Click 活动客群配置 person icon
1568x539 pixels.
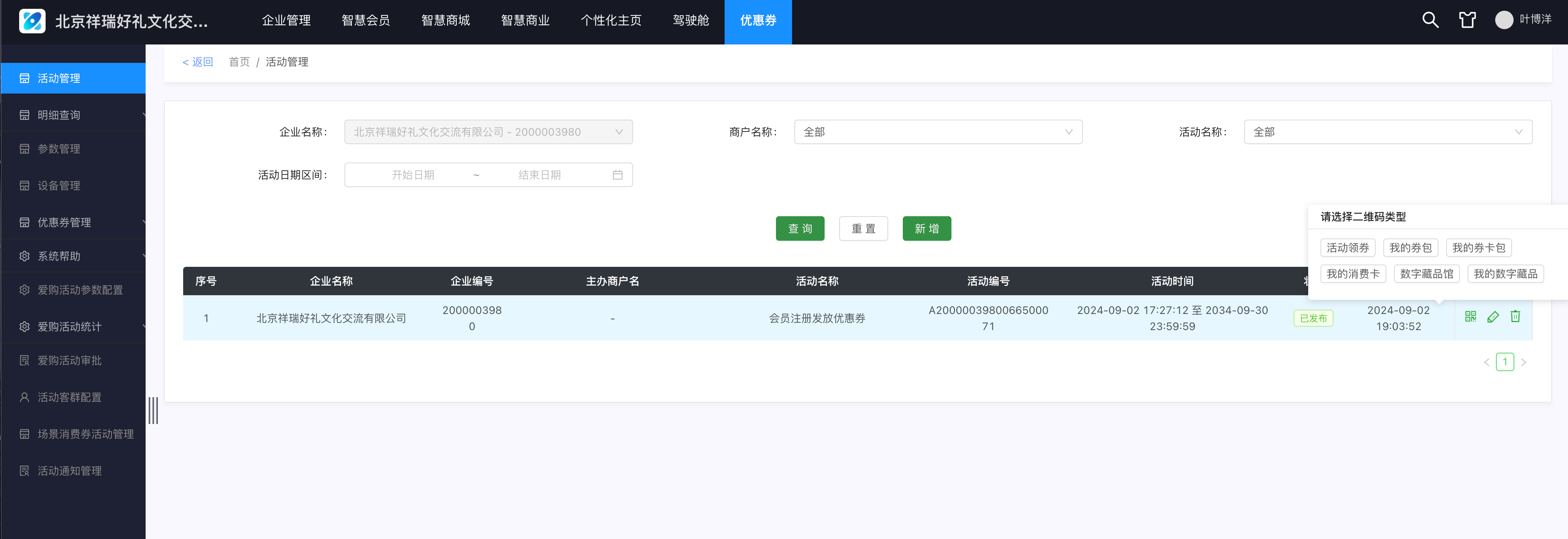[x=25, y=397]
